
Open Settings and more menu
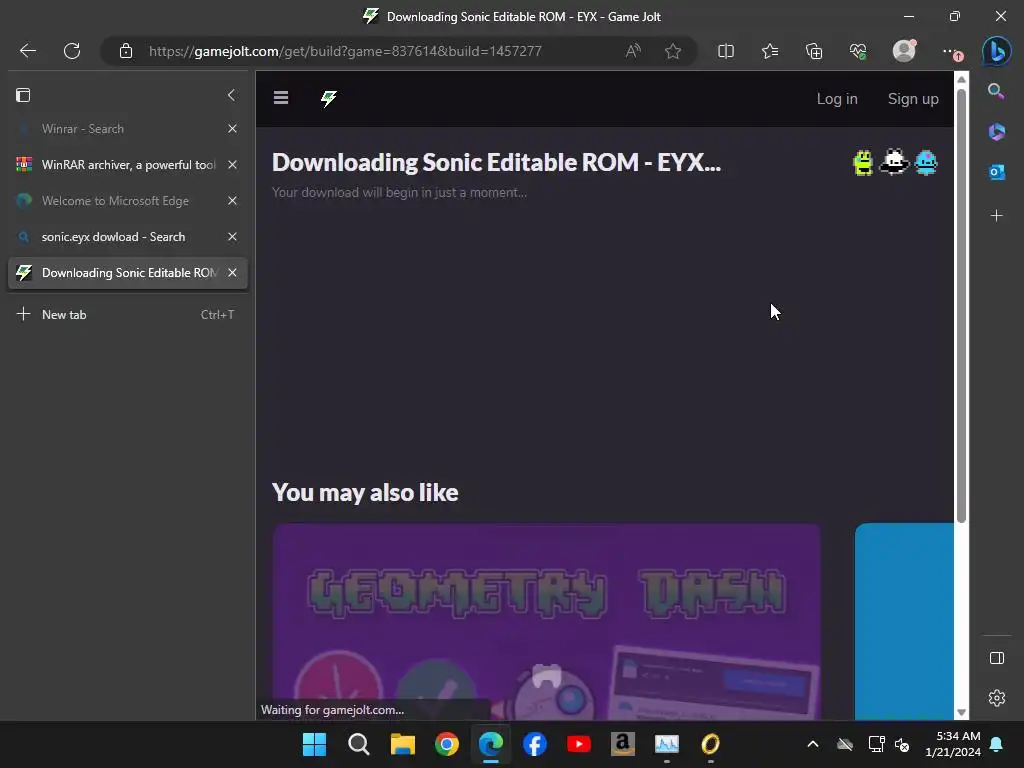(951, 51)
